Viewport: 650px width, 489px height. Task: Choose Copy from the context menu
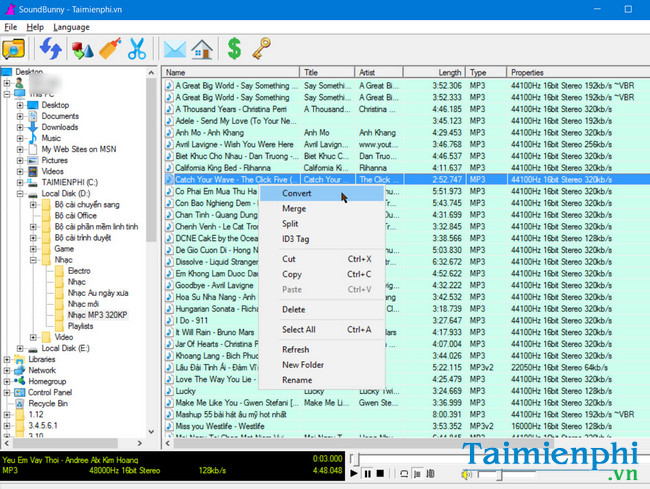click(x=322, y=274)
